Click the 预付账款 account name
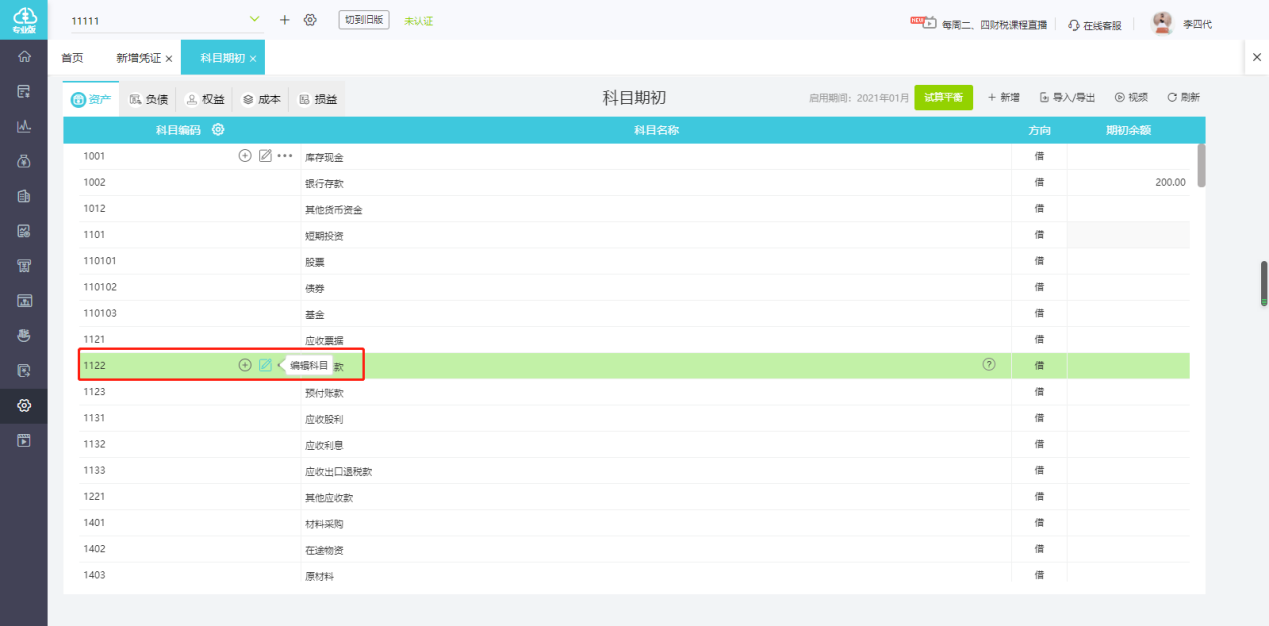 324,393
